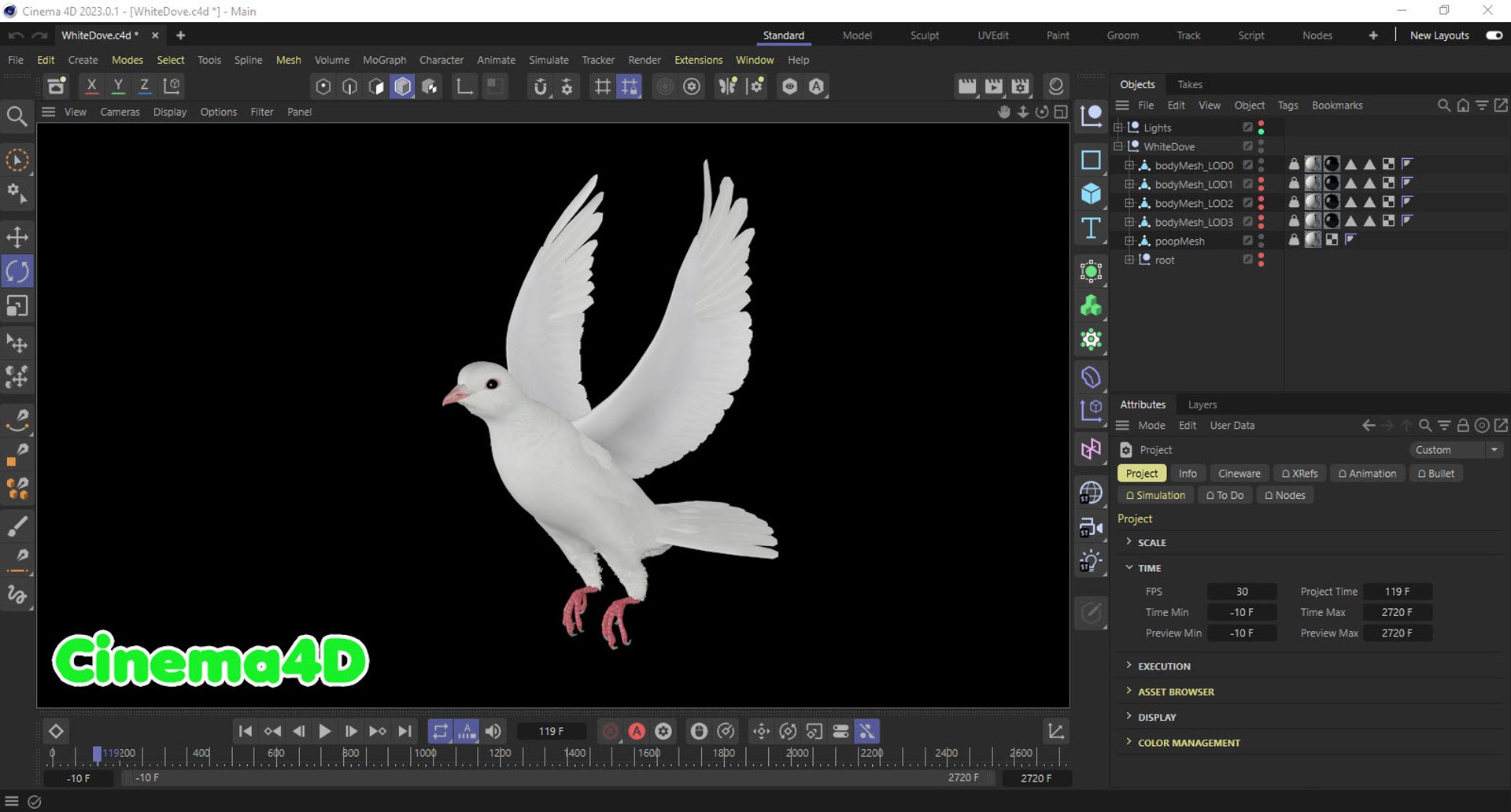
Task: Open the Render menu
Action: point(644,60)
